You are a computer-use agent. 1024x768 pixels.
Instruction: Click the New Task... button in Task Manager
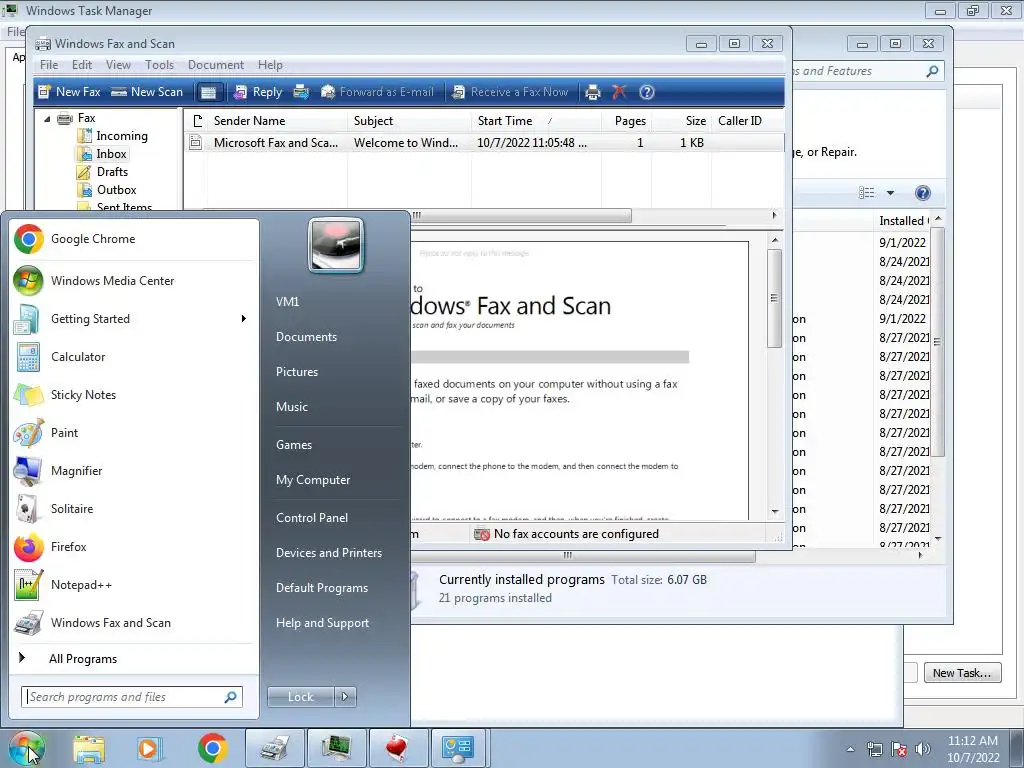pyautogui.click(x=962, y=673)
